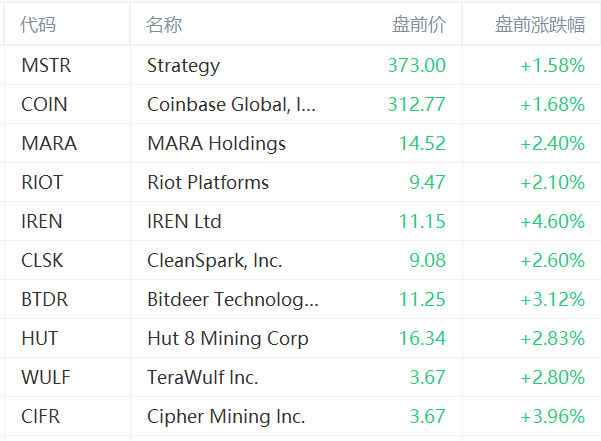Select the WULF ticker code

point(45,378)
